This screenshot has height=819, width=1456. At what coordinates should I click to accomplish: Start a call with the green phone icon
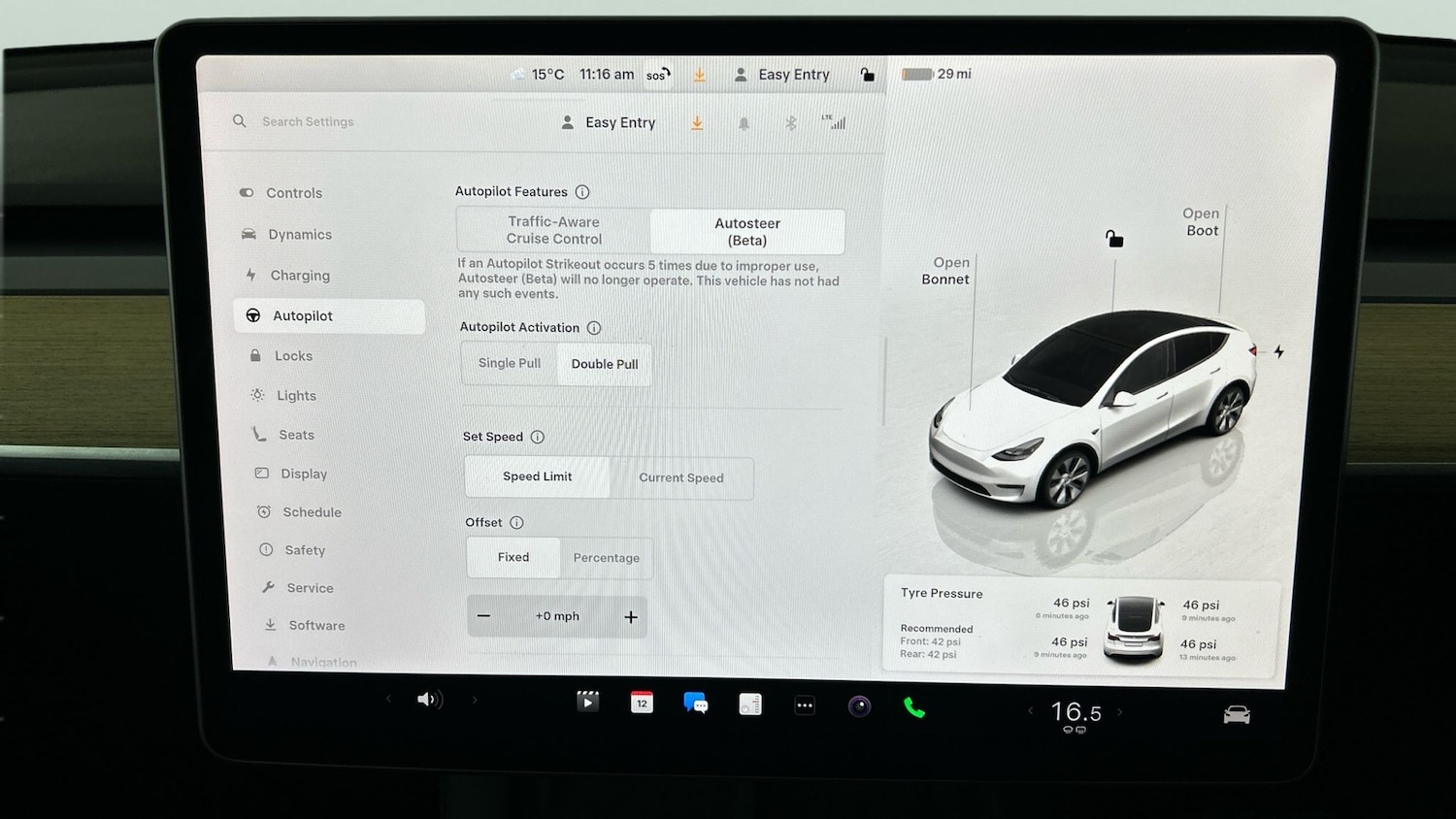tap(913, 707)
